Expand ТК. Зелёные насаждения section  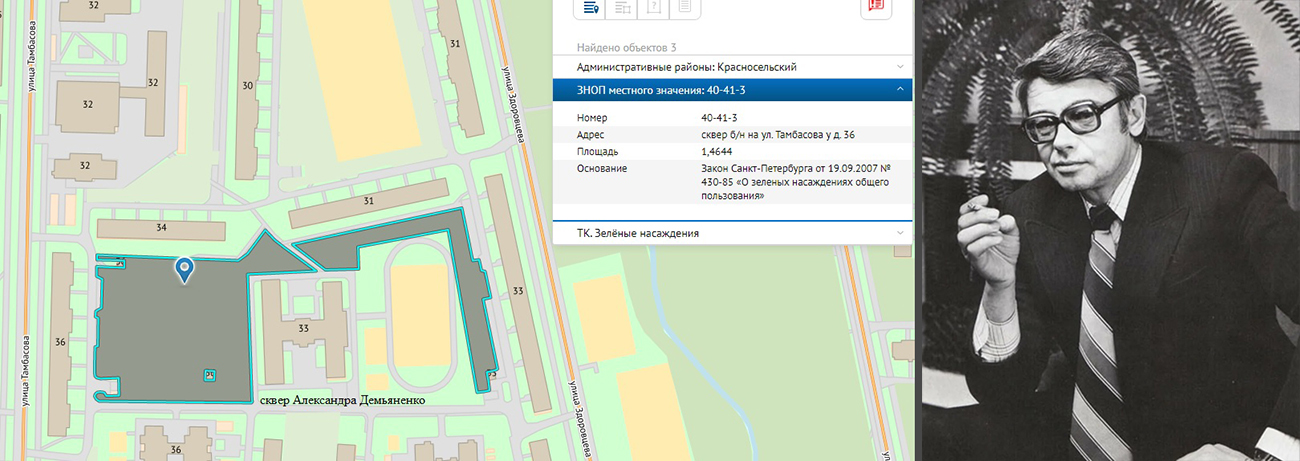coord(732,233)
